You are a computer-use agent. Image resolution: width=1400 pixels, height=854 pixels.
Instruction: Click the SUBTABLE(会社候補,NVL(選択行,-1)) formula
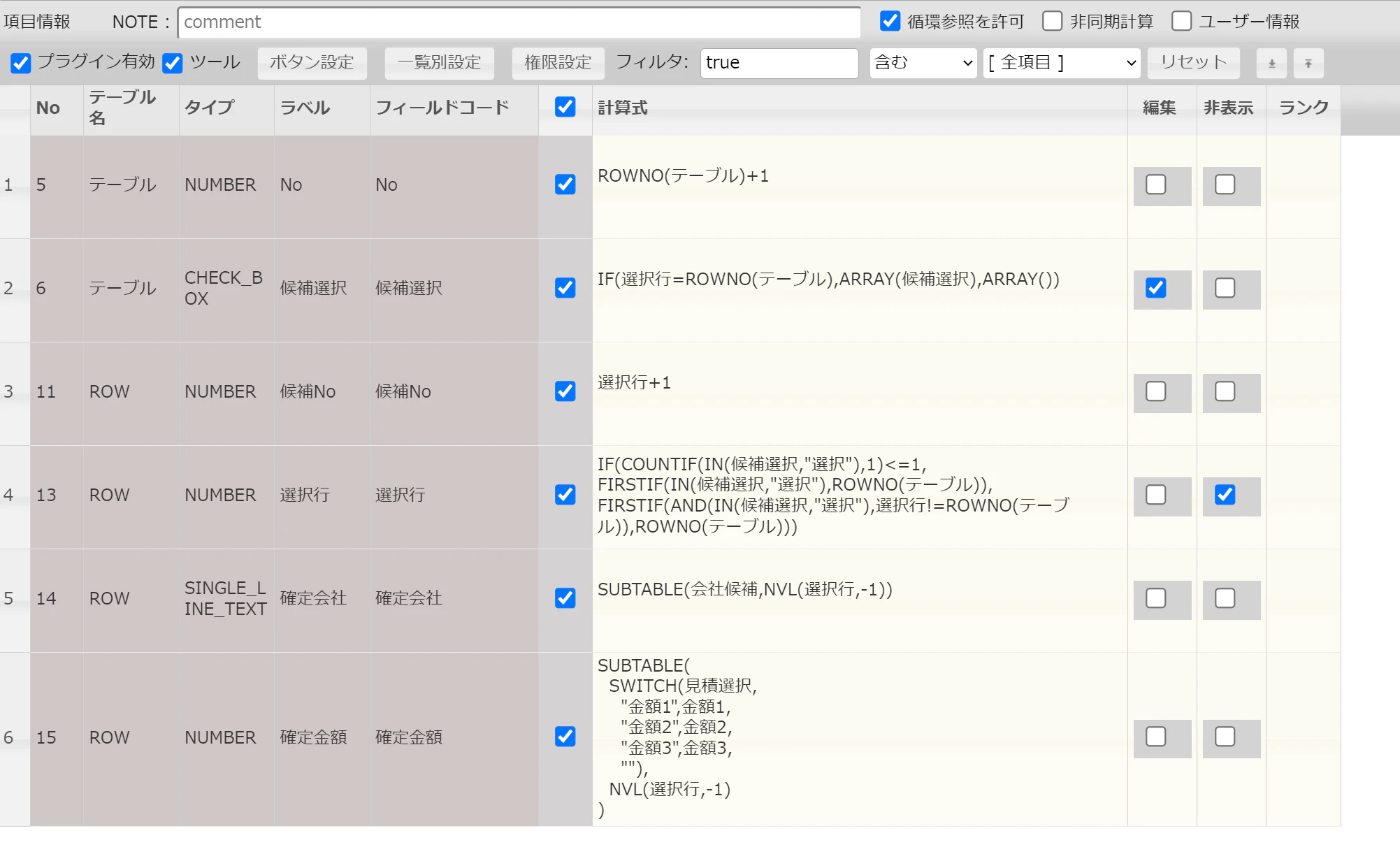pyautogui.click(x=745, y=590)
